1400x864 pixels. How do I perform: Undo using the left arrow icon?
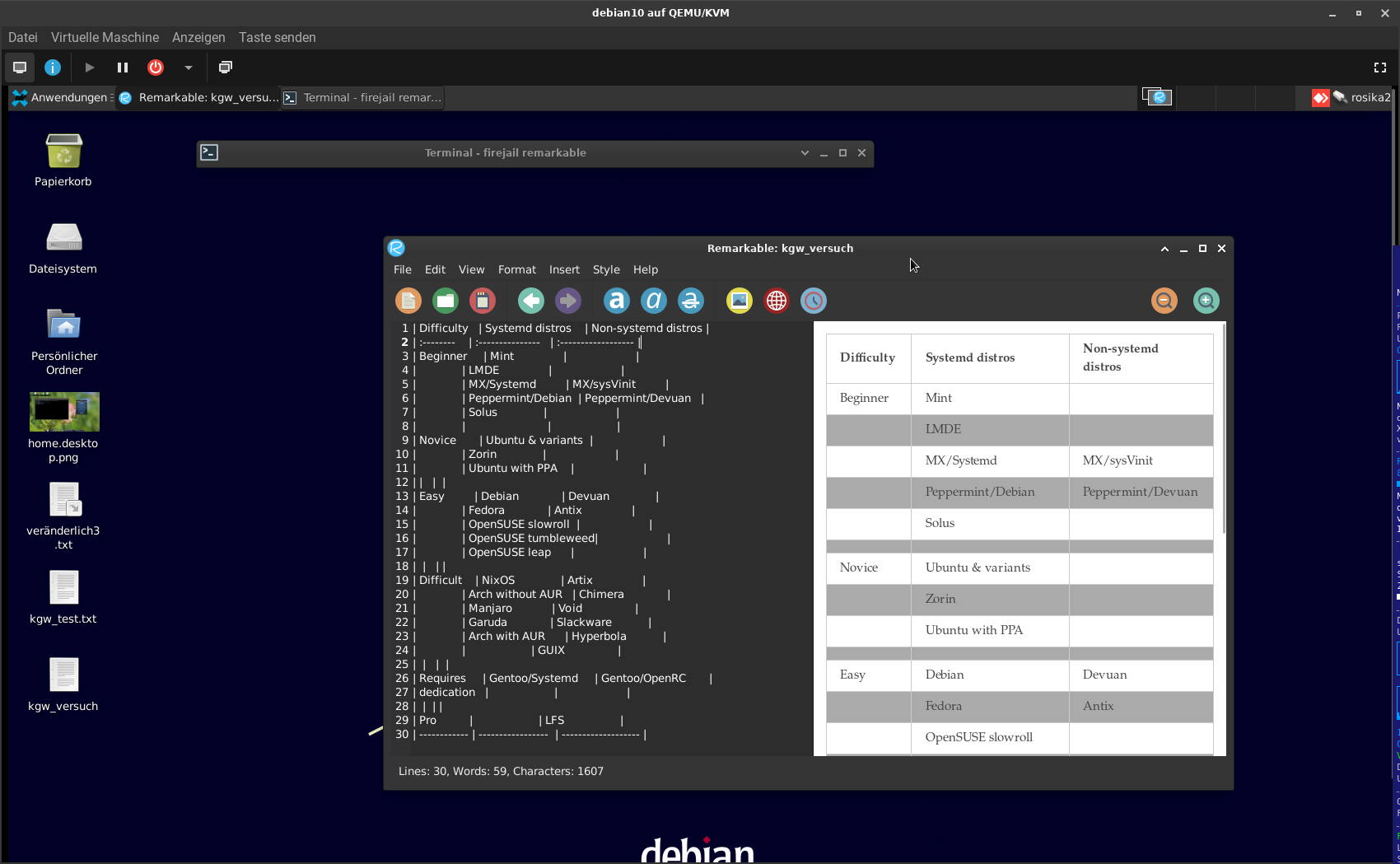531,301
